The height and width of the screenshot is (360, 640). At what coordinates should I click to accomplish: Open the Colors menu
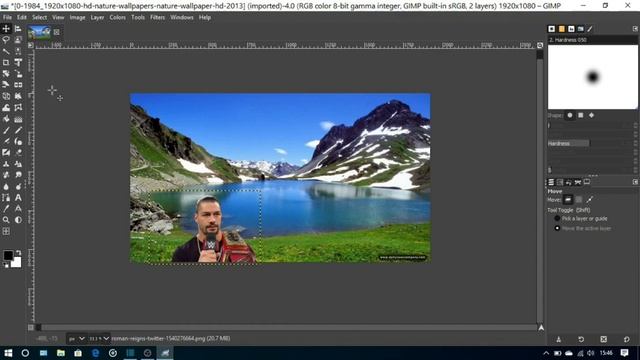(118, 18)
